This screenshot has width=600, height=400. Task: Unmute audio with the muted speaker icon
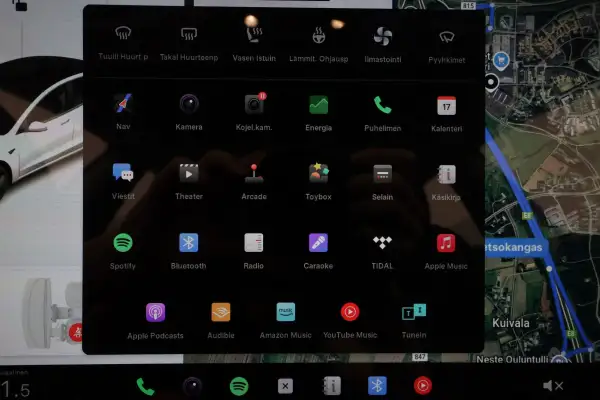553,386
